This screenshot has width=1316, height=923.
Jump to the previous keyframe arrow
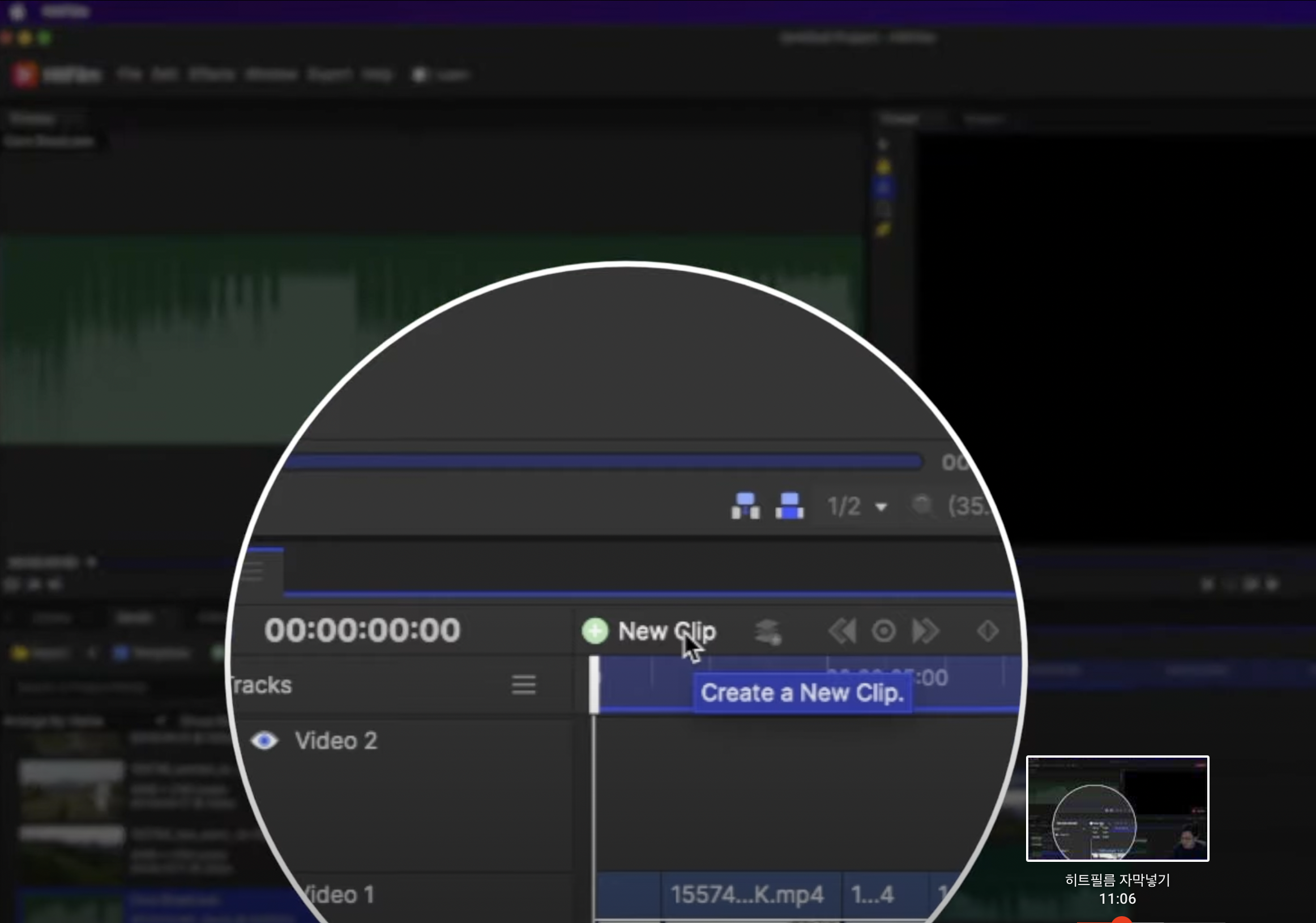click(841, 631)
